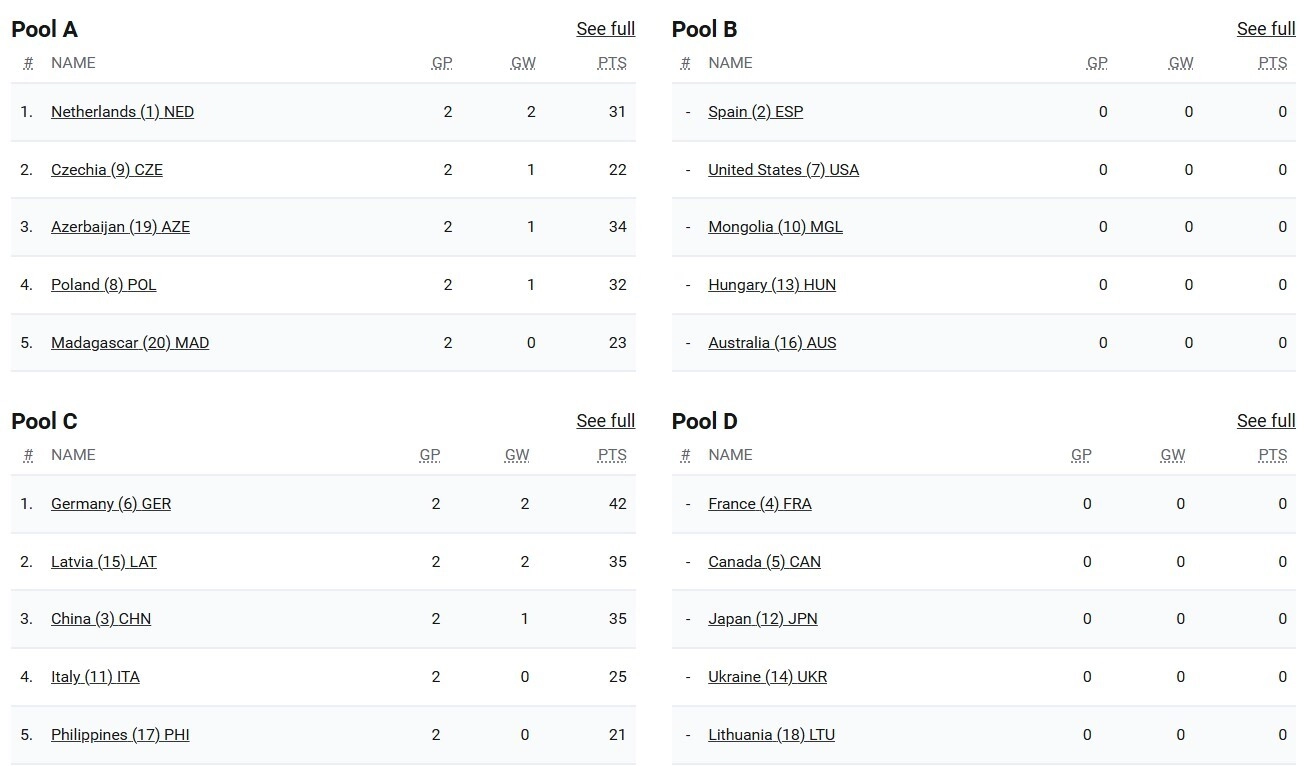
Task: Select Mongolia (10) MGL team link
Action: coord(775,227)
